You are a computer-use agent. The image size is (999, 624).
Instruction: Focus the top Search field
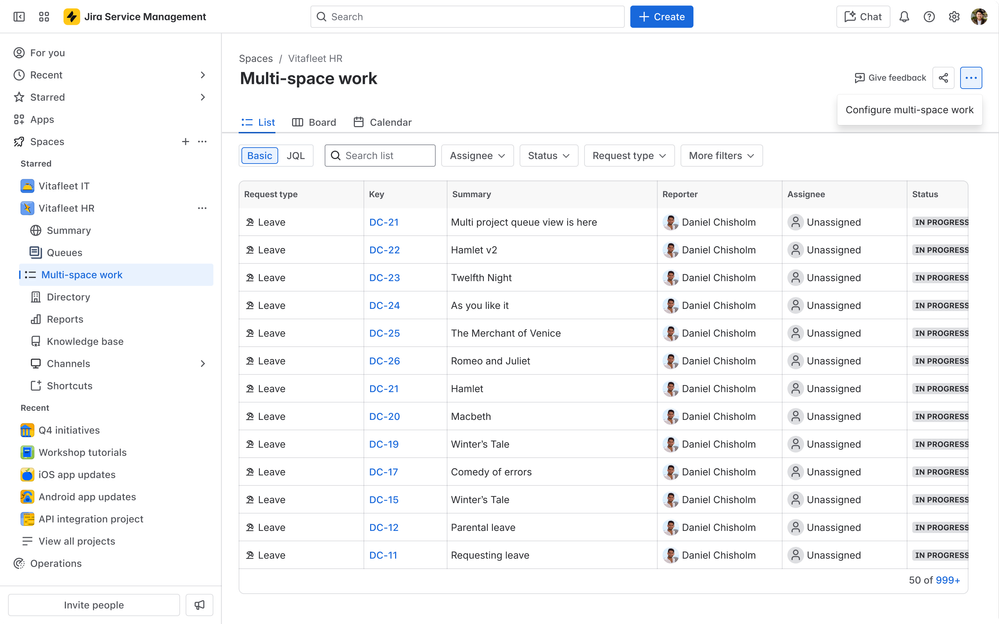point(467,17)
